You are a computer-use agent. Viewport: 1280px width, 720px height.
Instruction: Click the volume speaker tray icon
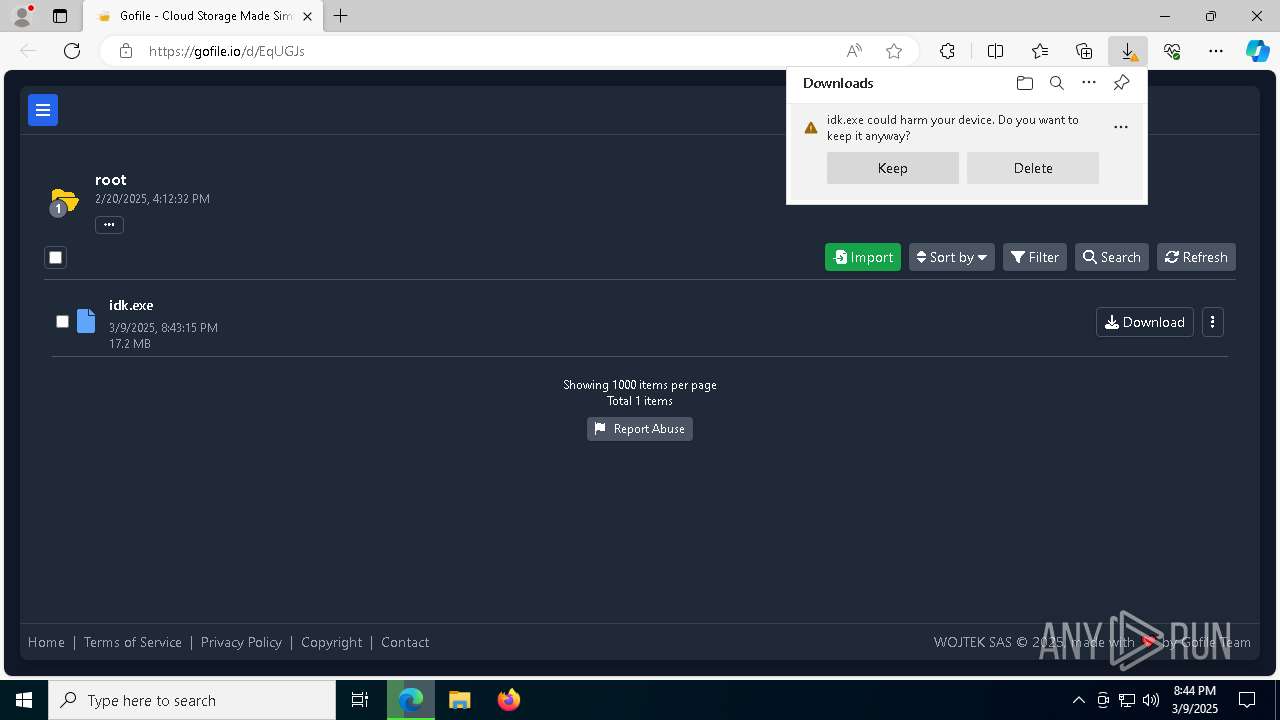(x=1151, y=700)
